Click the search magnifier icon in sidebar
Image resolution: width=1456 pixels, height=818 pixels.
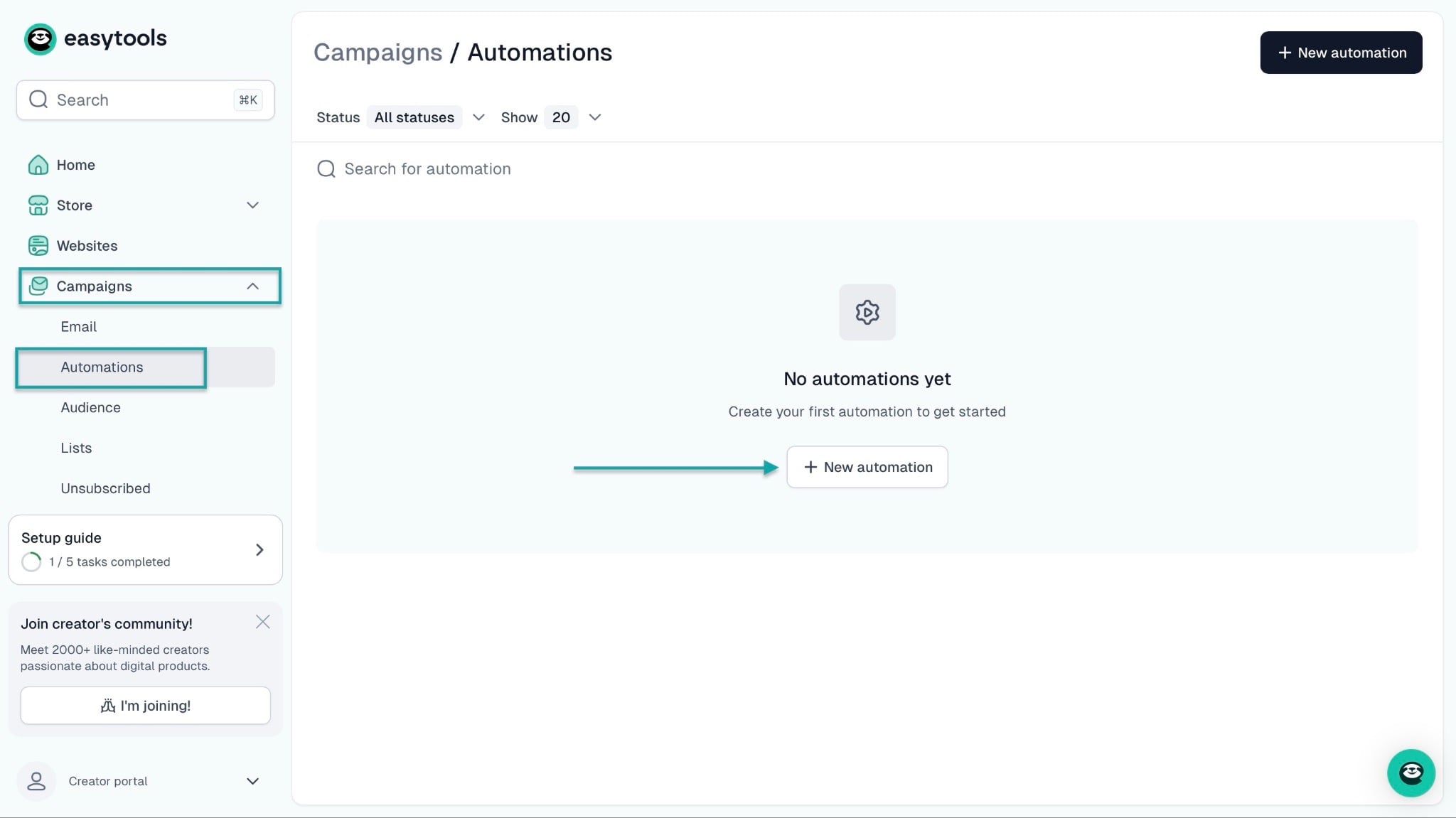pos(38,99)
